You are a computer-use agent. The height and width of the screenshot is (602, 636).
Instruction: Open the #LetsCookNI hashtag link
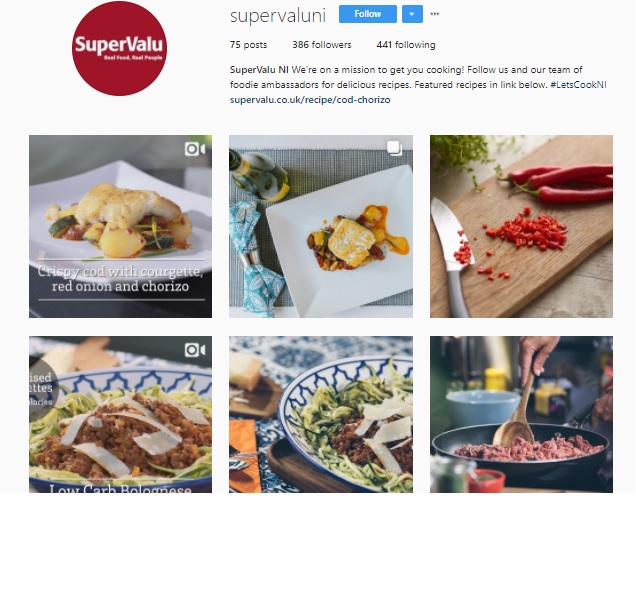(x=578, y=85)
